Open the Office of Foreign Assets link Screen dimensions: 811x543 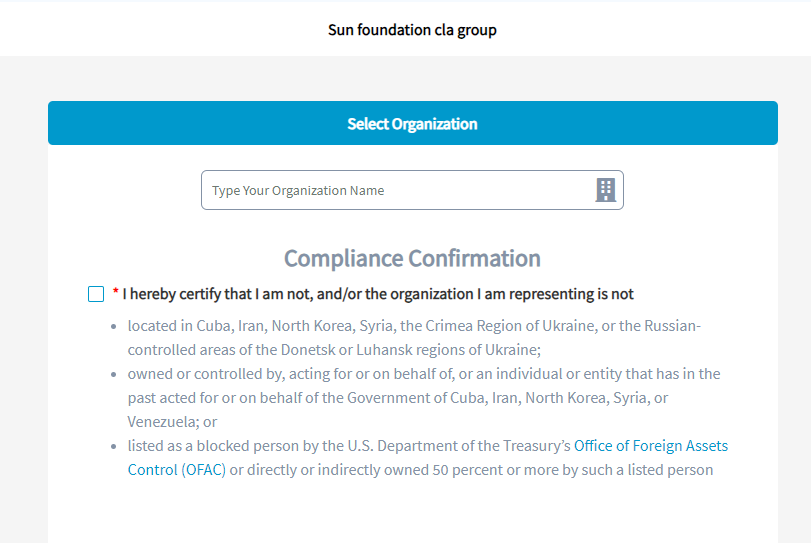650,446
